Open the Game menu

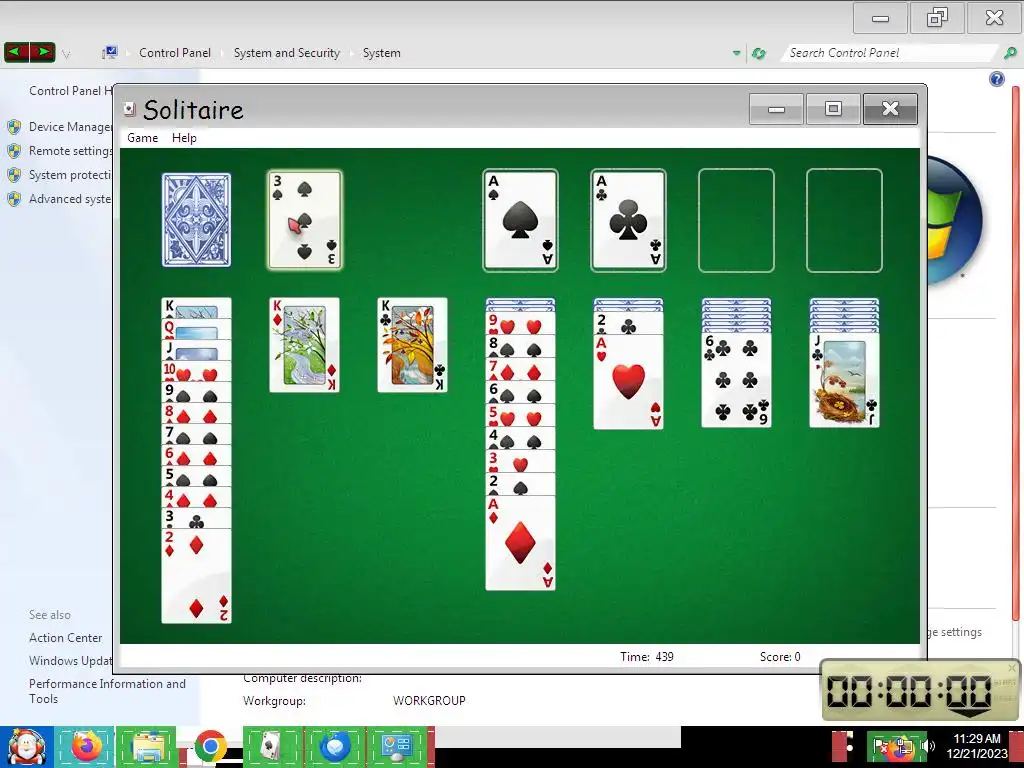[142, 138]
